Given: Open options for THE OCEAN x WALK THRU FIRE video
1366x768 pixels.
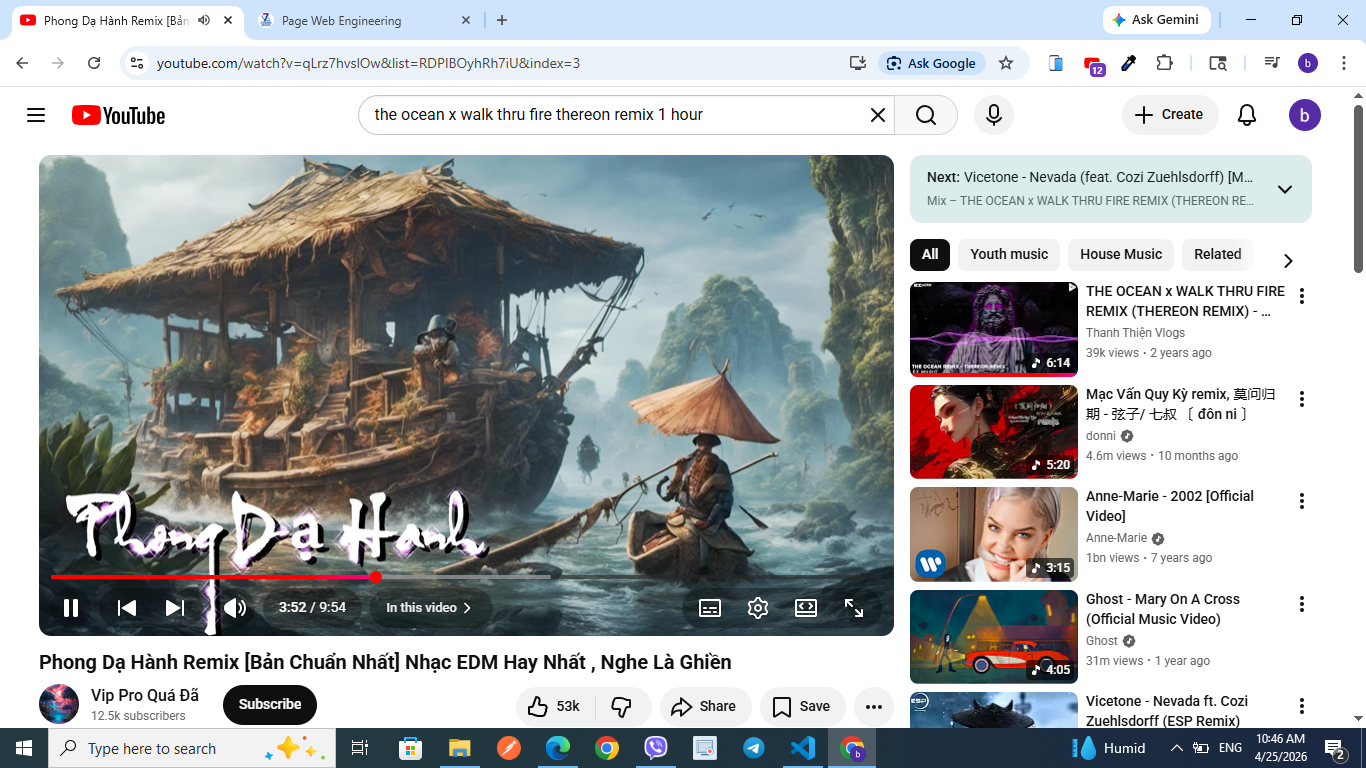Looking at the screenshot, I should (1302, 296).
